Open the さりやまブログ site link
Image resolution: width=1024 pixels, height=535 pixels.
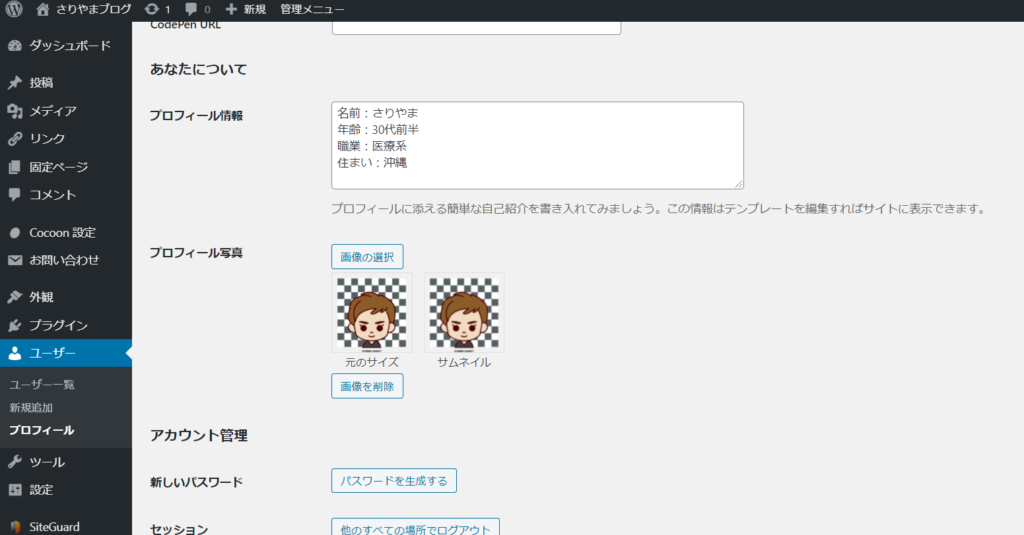pyautogui.click(x=93, y=9)
